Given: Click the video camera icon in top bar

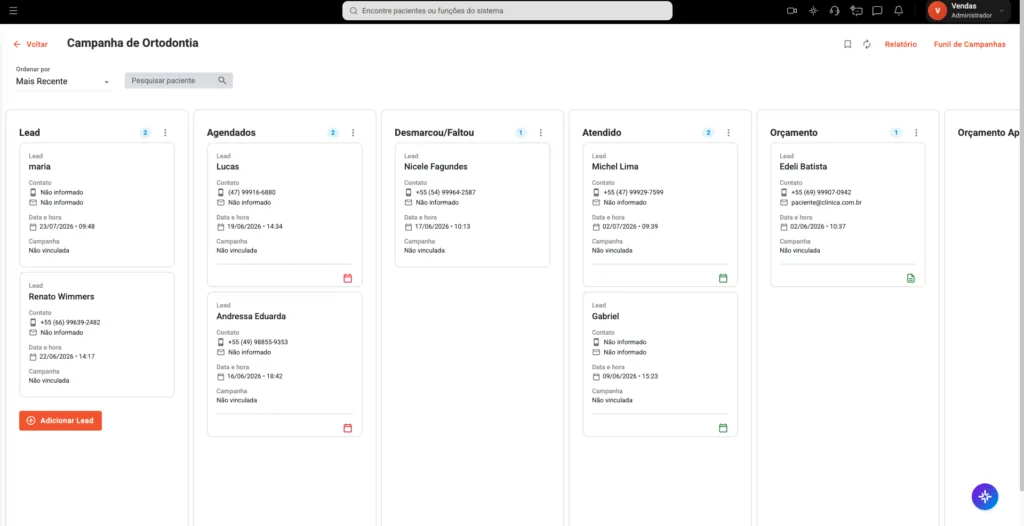Looking at the screenshot, I should point(792,11).
